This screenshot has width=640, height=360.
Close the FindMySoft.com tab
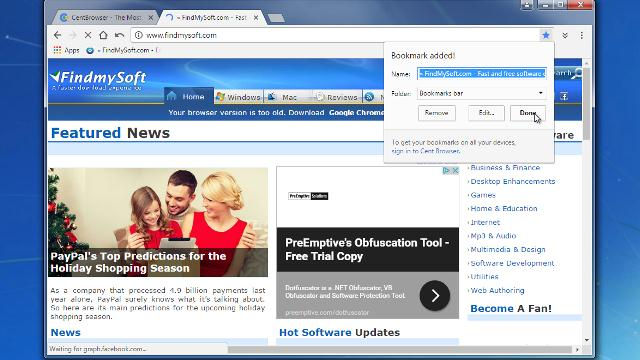click(256, 18)
